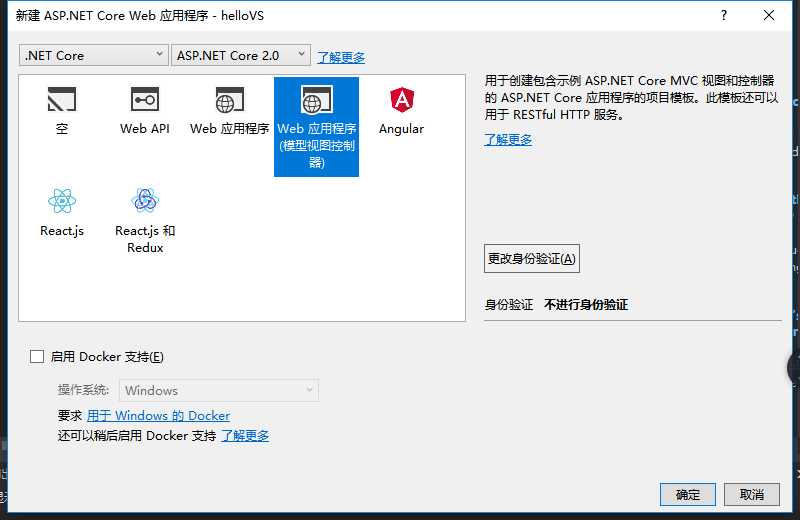Click 了解更多 link about enabling Docker later
This screenshot has width=800, height=520.
(x=245, y=436)
